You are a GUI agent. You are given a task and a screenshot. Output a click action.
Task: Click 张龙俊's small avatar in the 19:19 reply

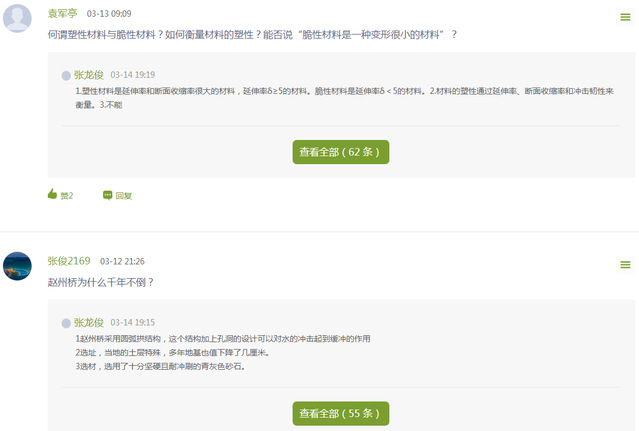point(66,75)
